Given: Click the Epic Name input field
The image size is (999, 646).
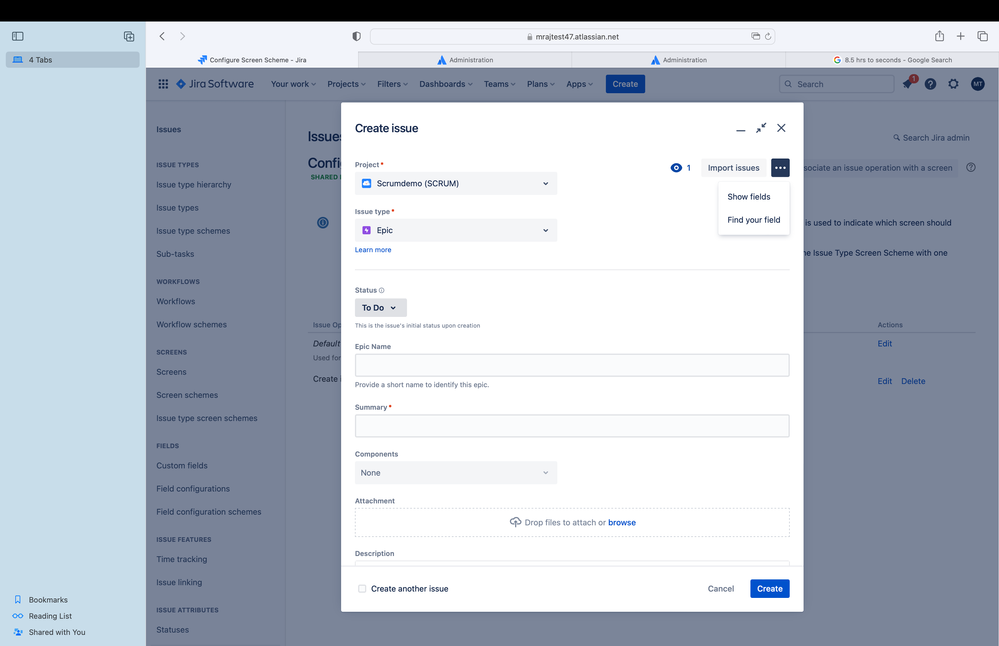Looking at the screenshot, I should point(572,365).
